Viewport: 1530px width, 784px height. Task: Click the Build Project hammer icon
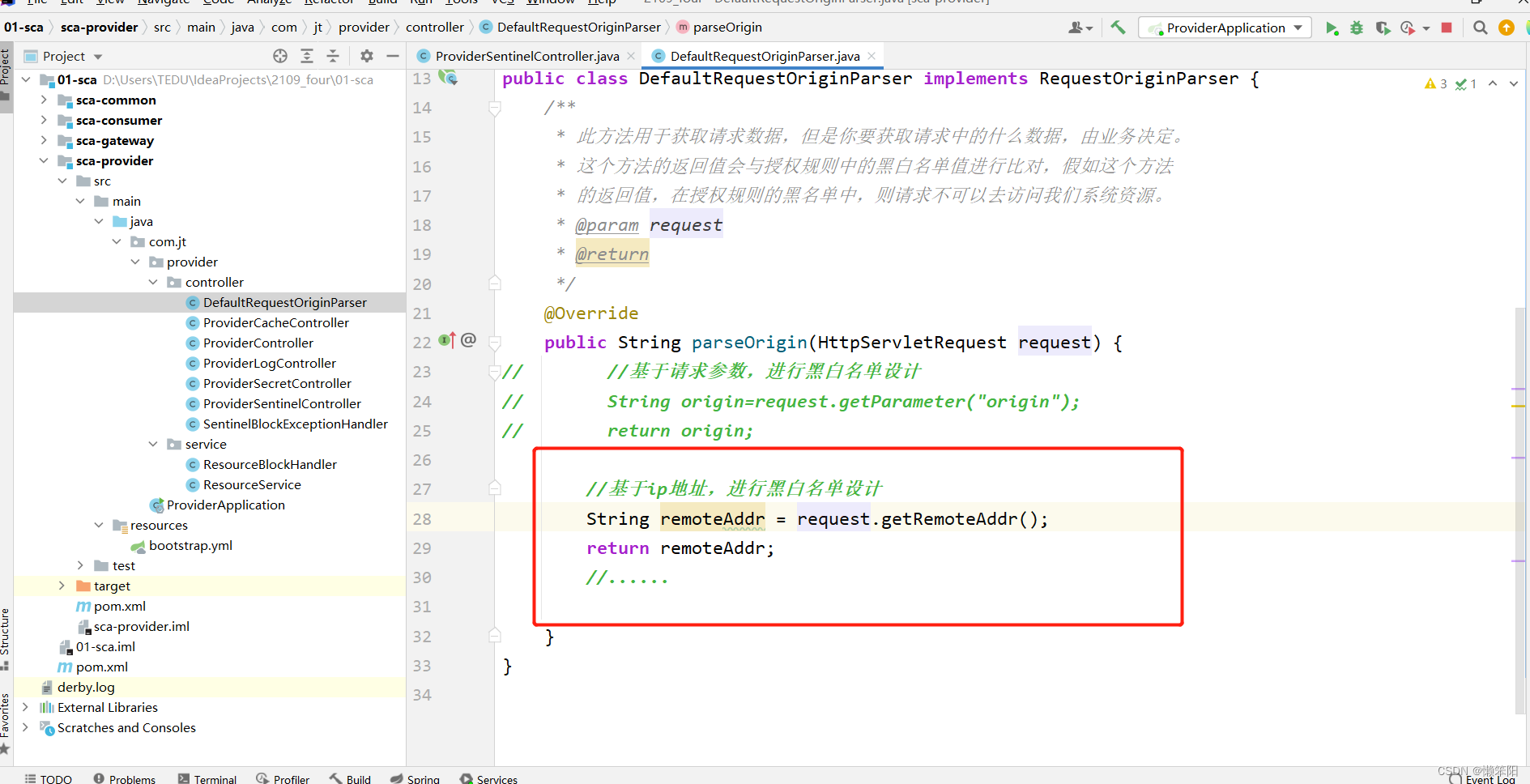pyautogui.click(x=1119, y=27)
